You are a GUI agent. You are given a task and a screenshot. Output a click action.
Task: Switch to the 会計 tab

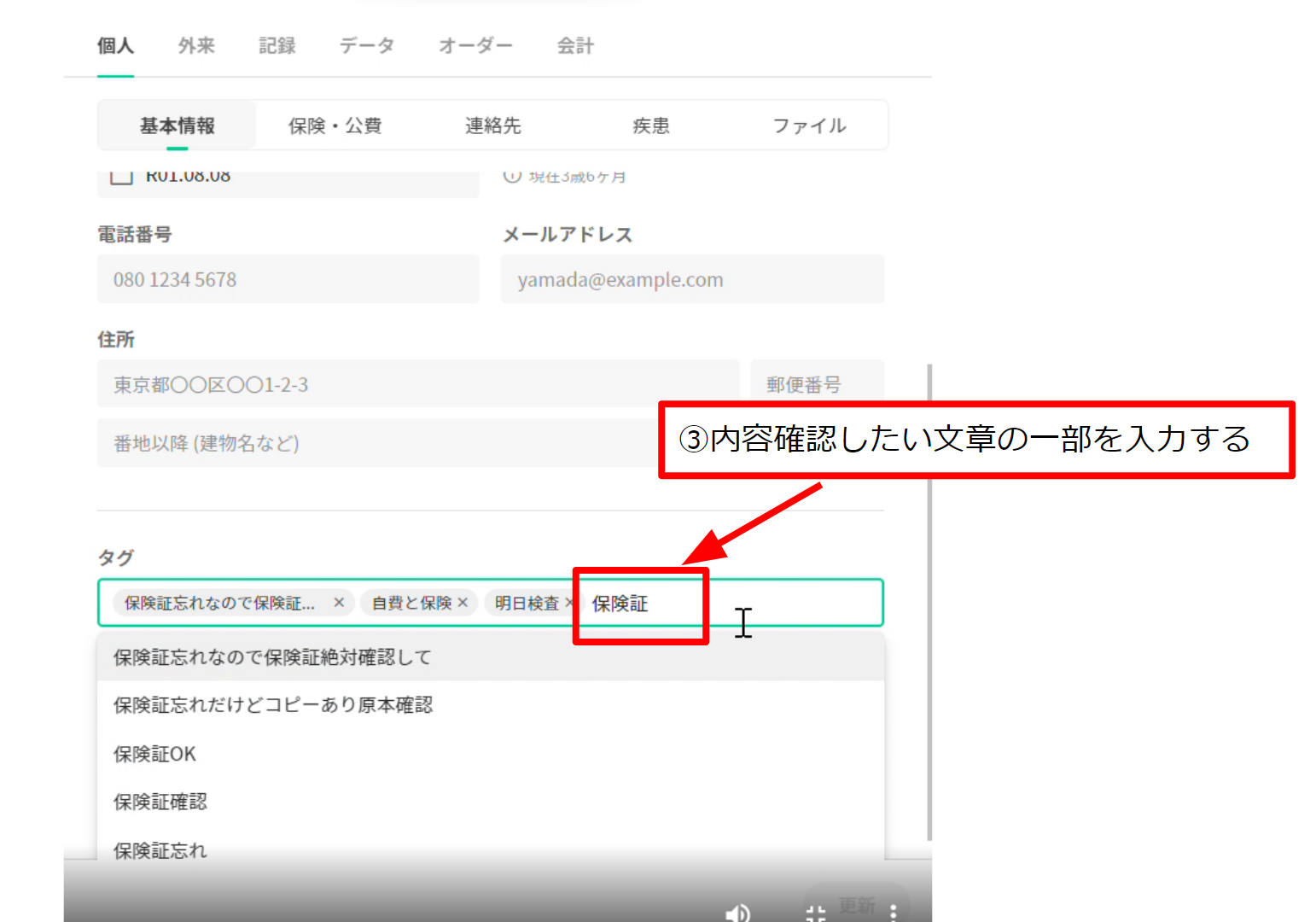575,46
